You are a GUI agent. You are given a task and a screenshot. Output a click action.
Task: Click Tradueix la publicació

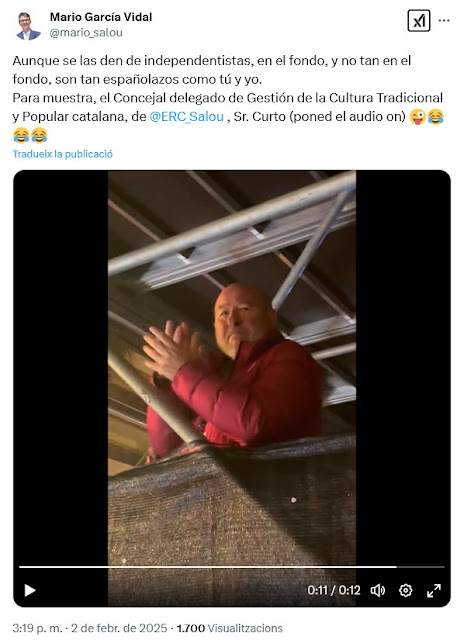[62, 154]
